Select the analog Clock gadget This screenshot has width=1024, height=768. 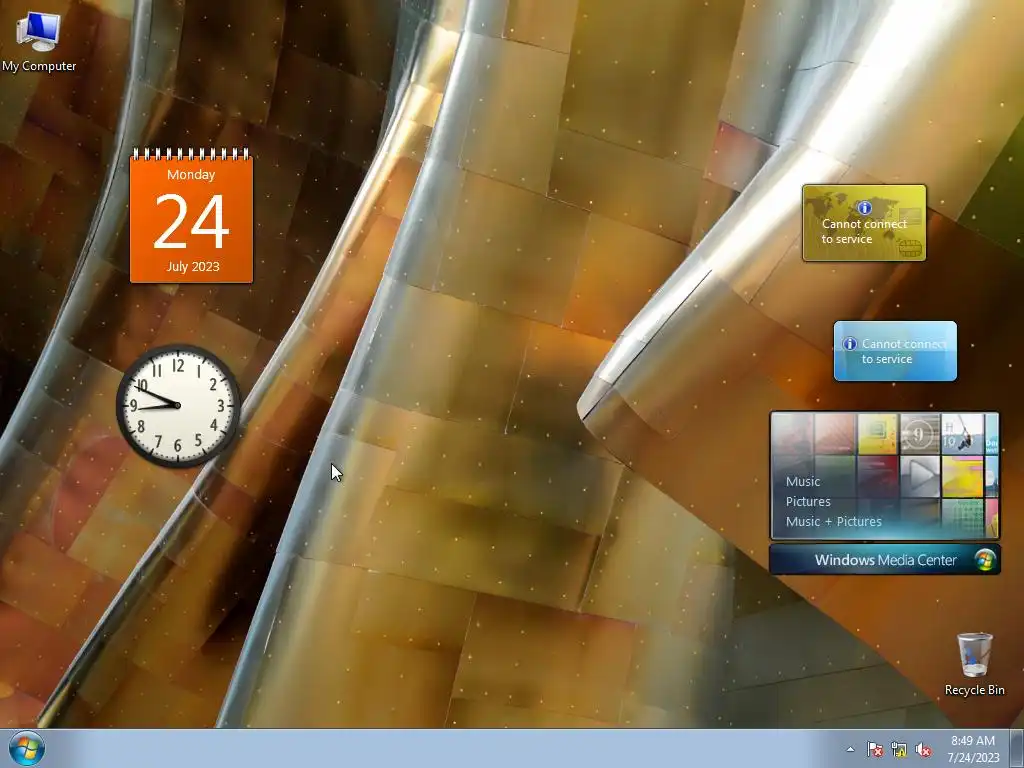(178, 406)
